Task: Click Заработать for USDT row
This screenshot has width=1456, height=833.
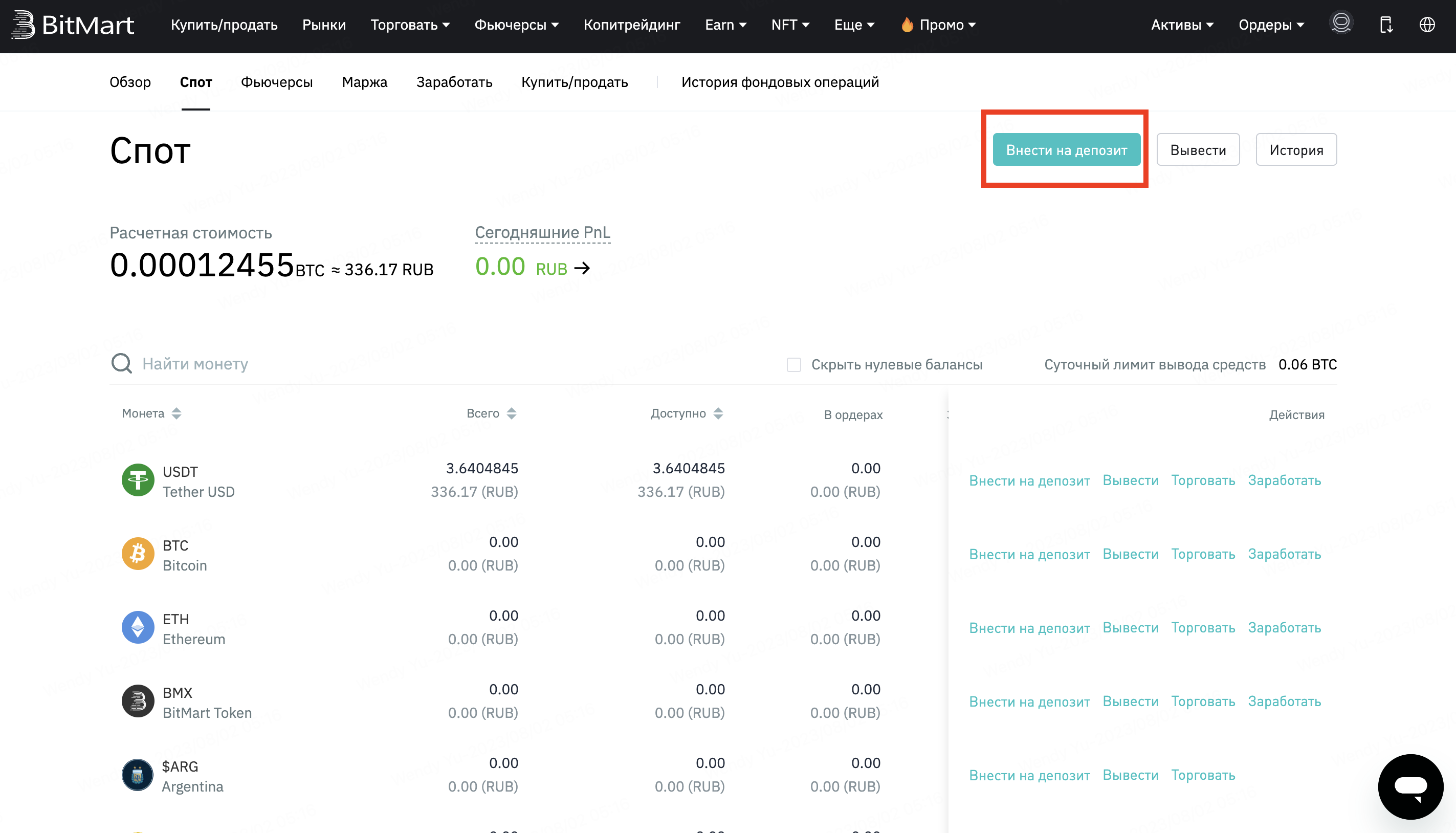Action: (1285, 480)
